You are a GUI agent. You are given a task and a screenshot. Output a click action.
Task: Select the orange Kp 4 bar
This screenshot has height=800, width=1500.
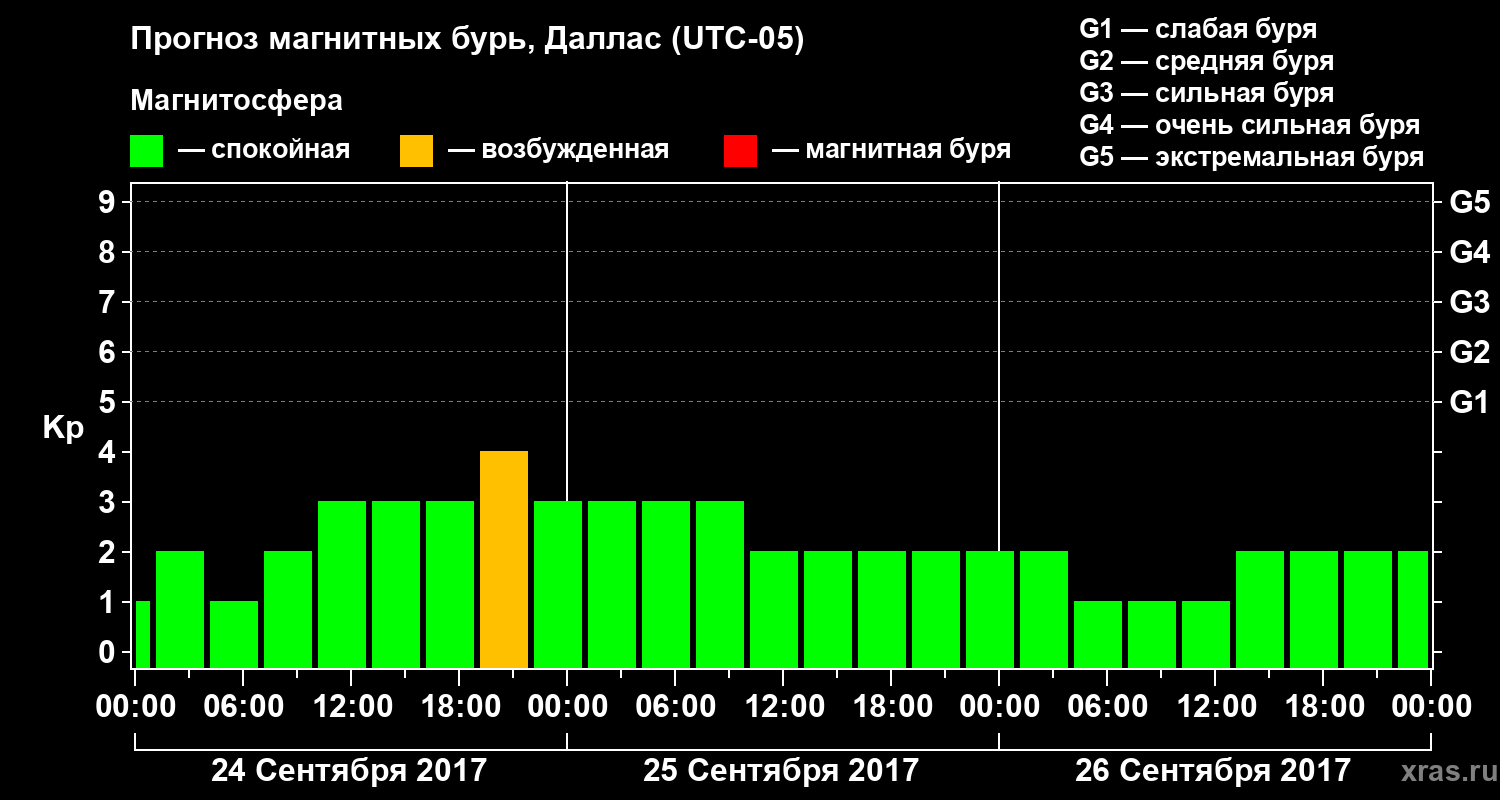tap(504, 559)
